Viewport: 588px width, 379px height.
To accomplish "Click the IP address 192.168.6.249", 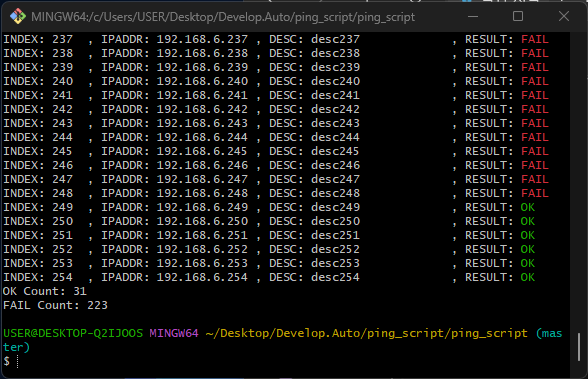I will [202, 207].
